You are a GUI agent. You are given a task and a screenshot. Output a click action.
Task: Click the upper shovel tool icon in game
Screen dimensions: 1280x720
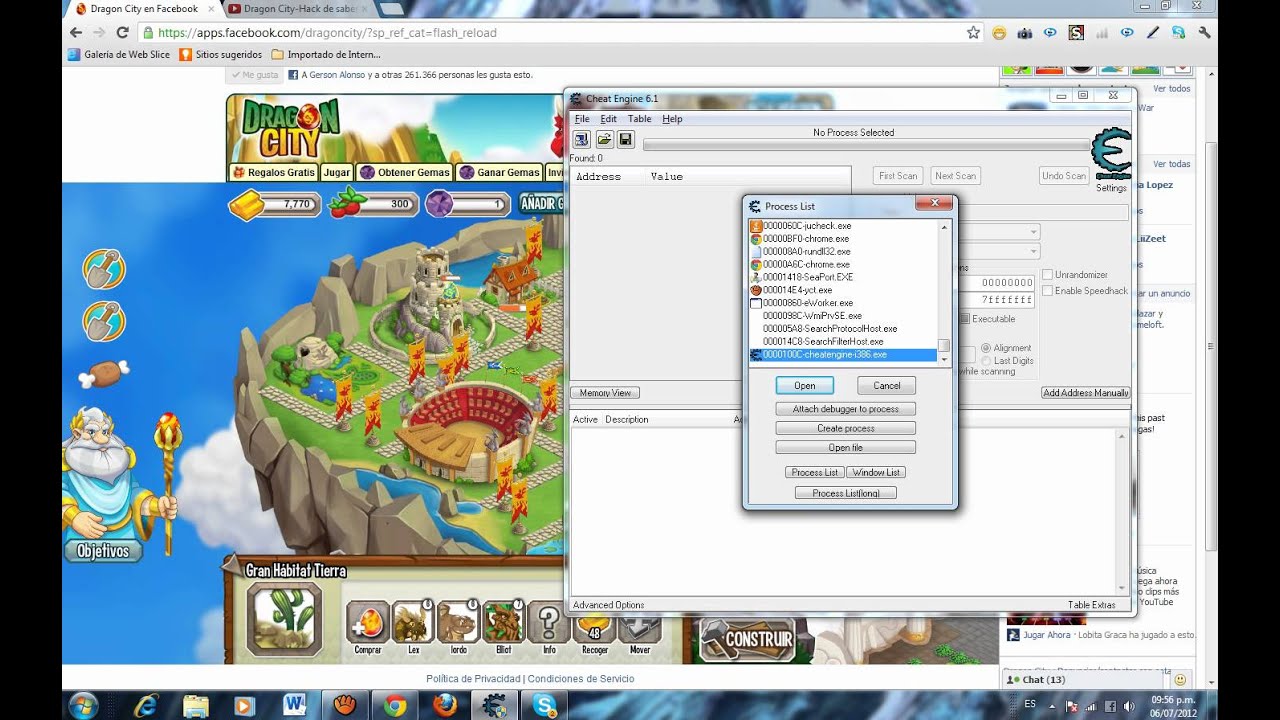pyautogui.click(x=103, y=268)
